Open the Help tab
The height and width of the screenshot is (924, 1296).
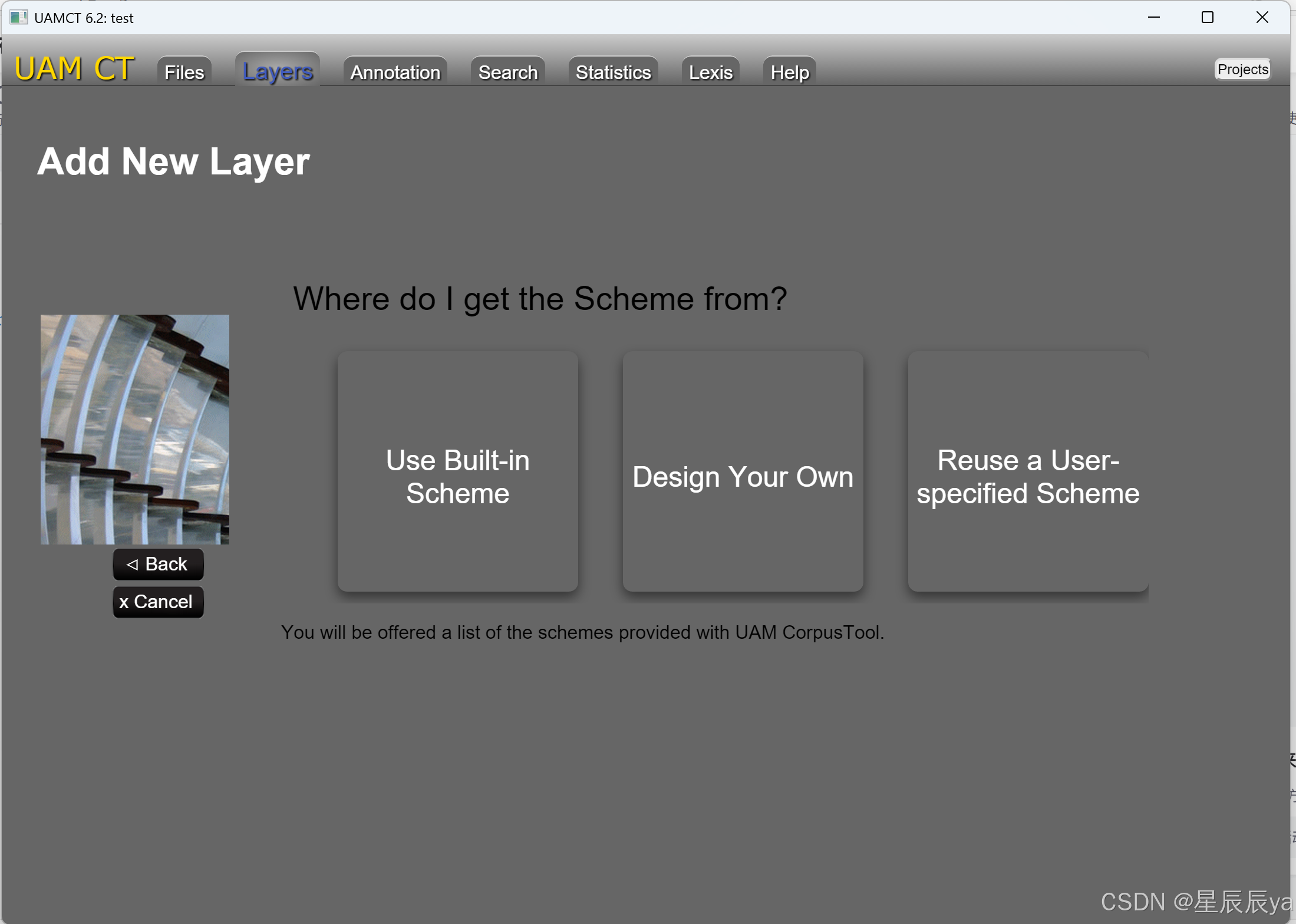(789, 72)
